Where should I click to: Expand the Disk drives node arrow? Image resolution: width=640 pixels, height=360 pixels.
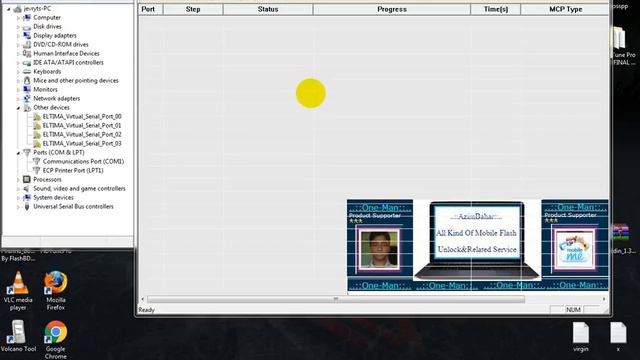click(18, 27)
